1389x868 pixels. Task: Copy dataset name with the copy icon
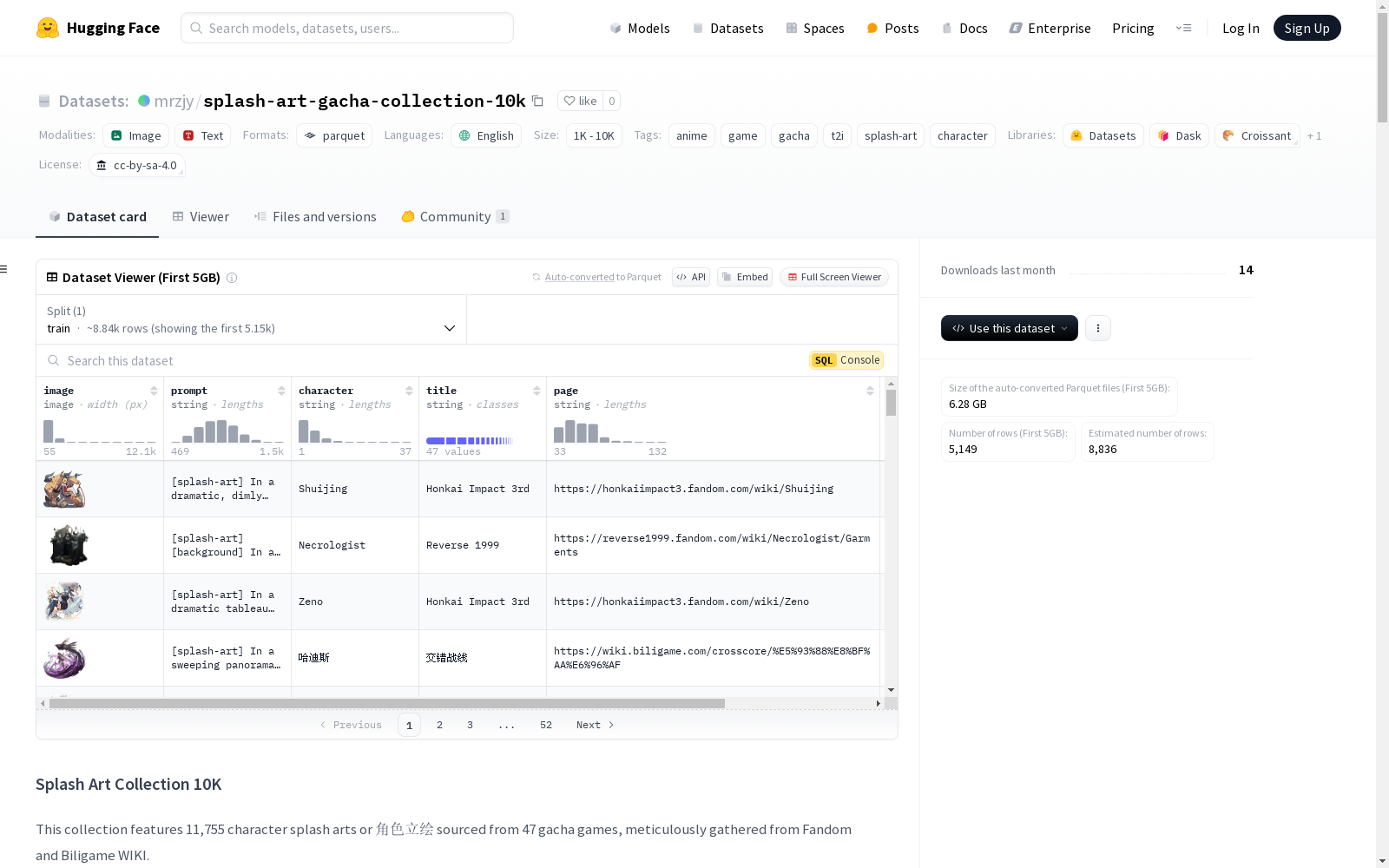537,101
